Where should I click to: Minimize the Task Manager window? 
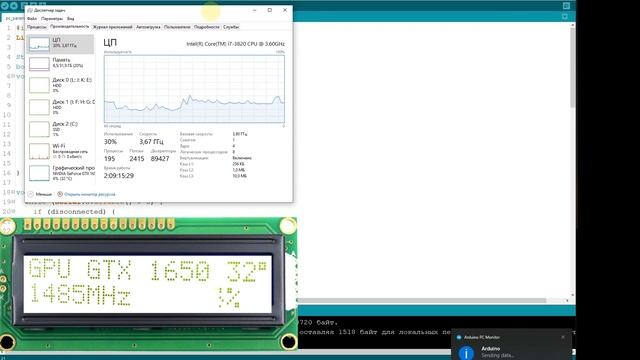pyautogui.click(x=254, y=10)
